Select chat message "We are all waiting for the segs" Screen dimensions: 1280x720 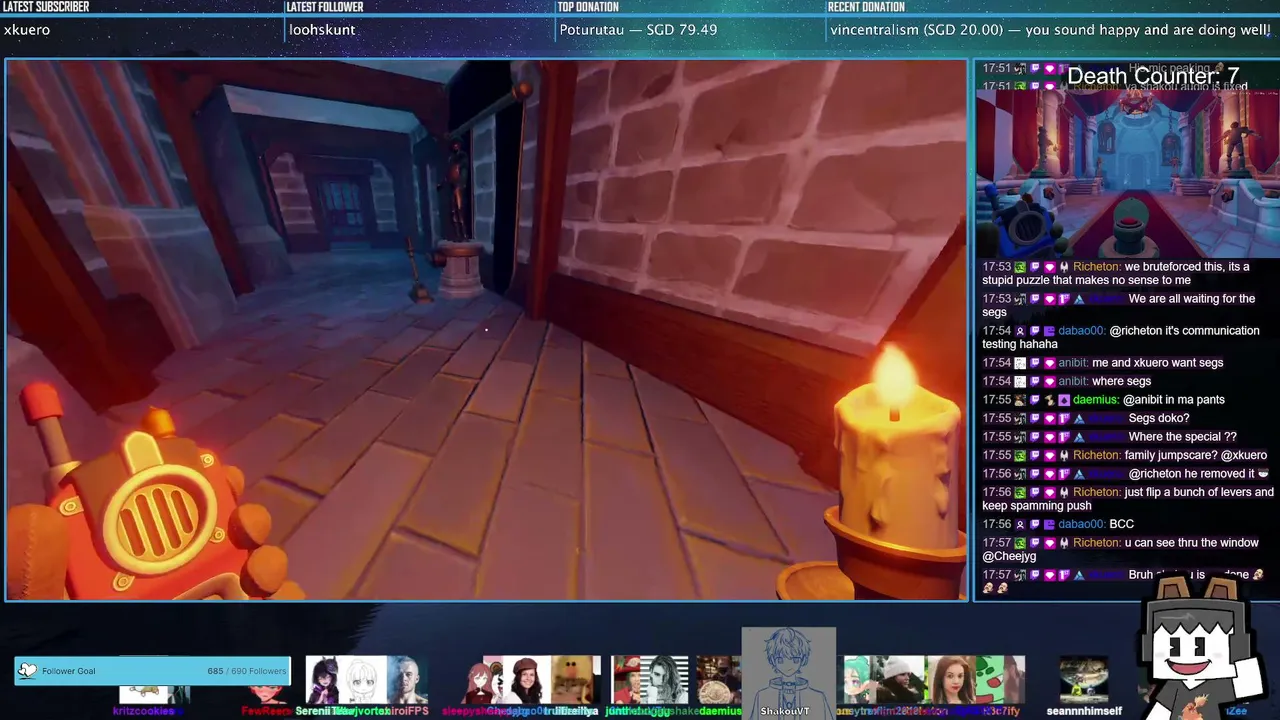coord(1127,306)
